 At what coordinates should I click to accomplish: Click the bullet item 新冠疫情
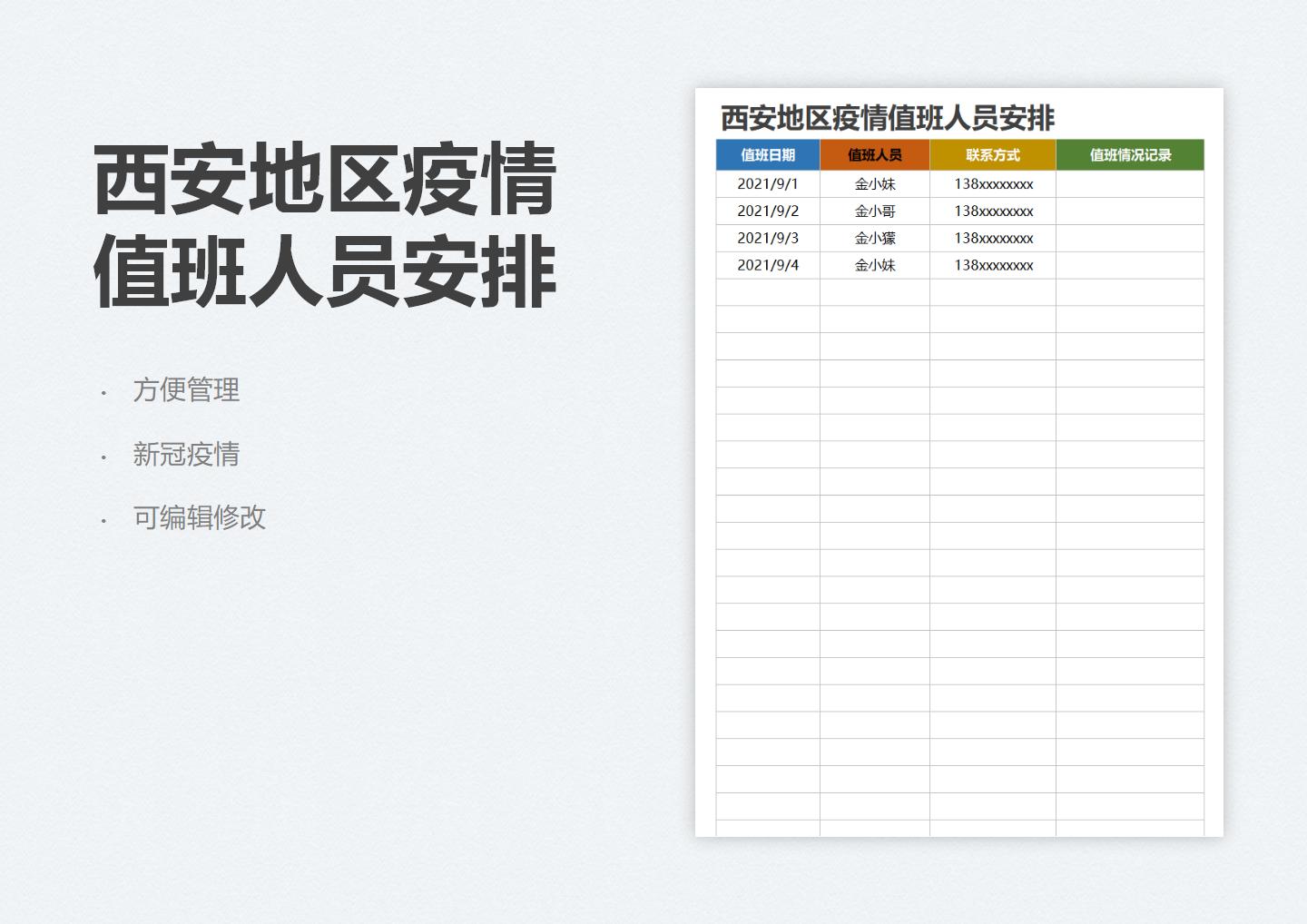click(x=188, y=455)
